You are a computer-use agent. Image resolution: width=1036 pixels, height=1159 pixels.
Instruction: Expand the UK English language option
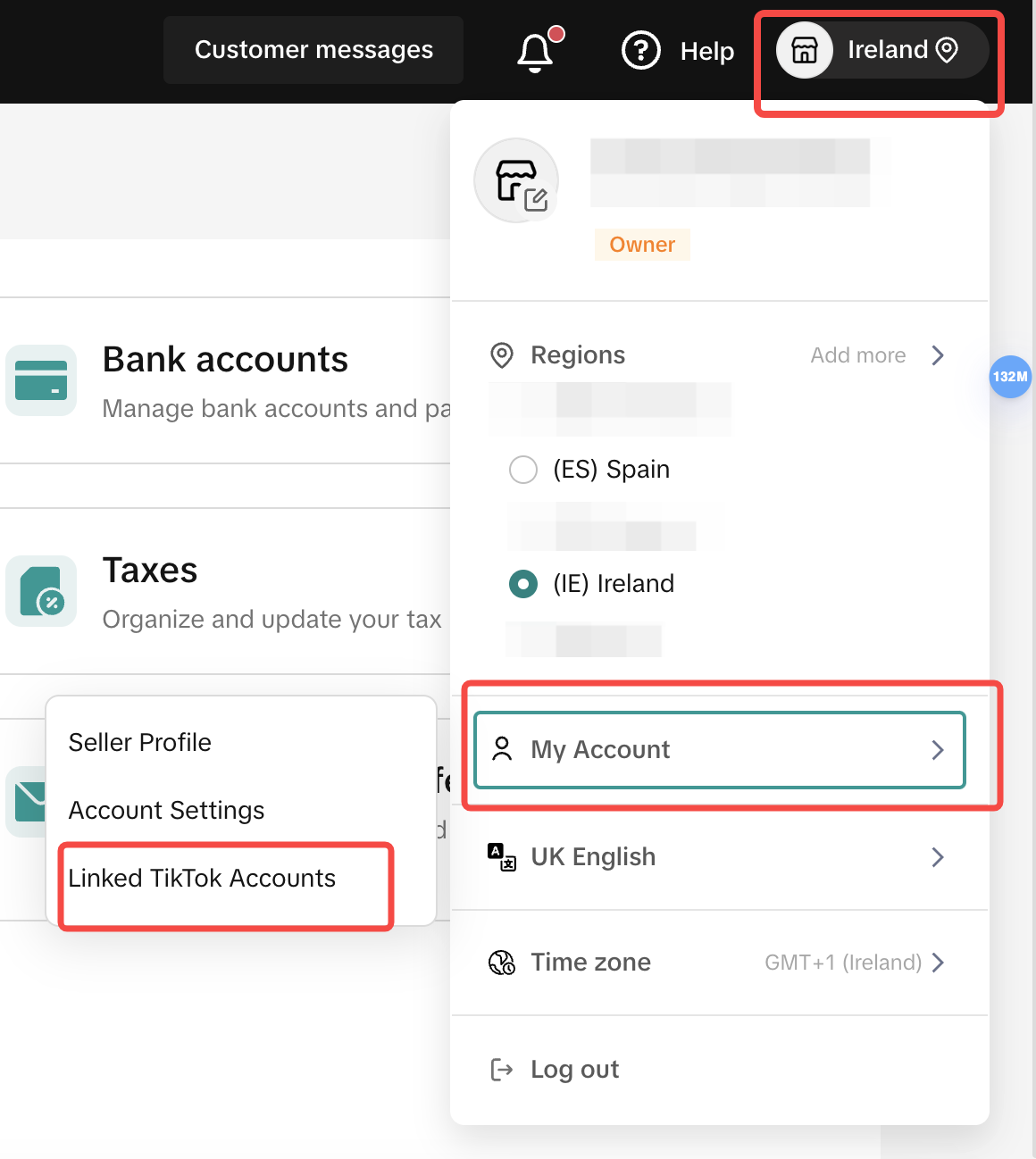719,857
